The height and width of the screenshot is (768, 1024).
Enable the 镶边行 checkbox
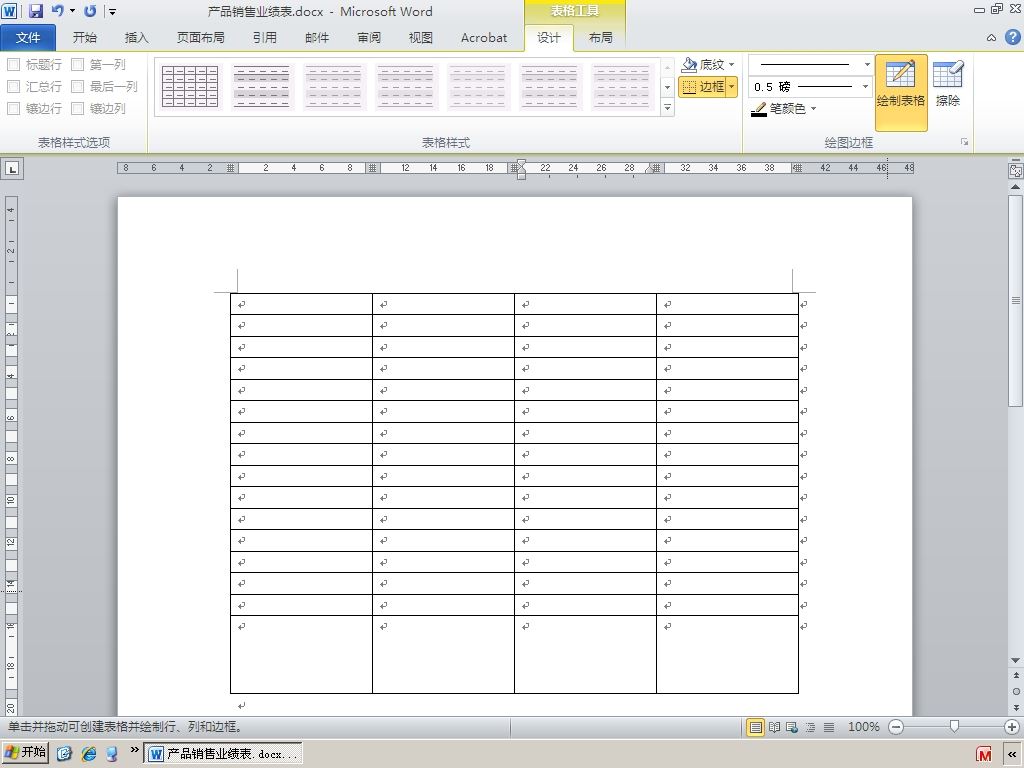[13, 108]
